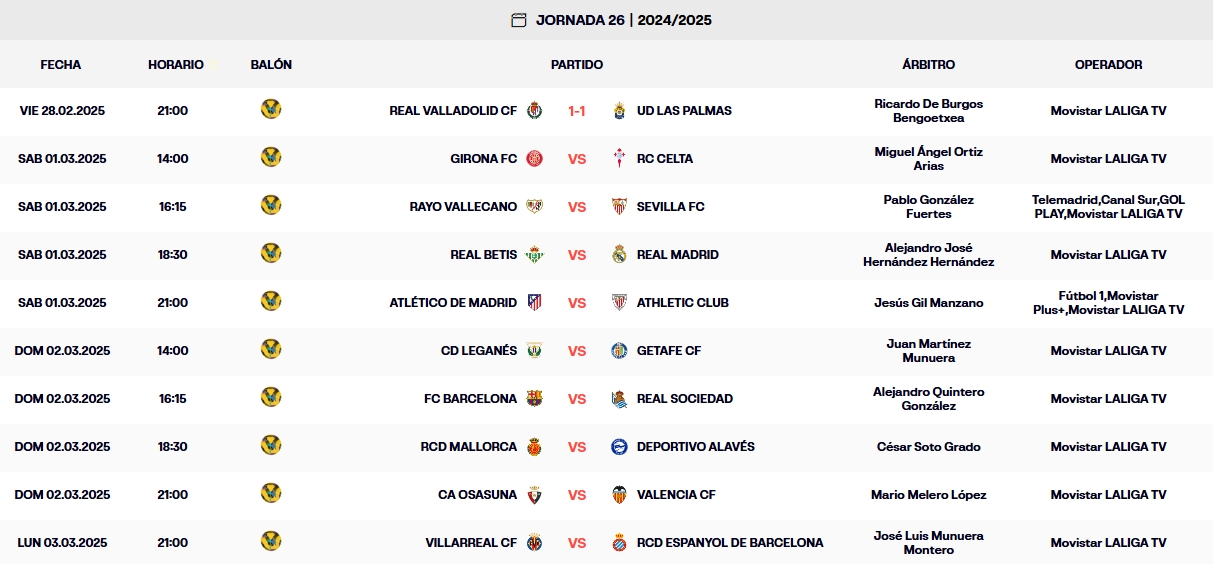
Task: Click the UD Las Palmas crest
Action: (619, 111)
